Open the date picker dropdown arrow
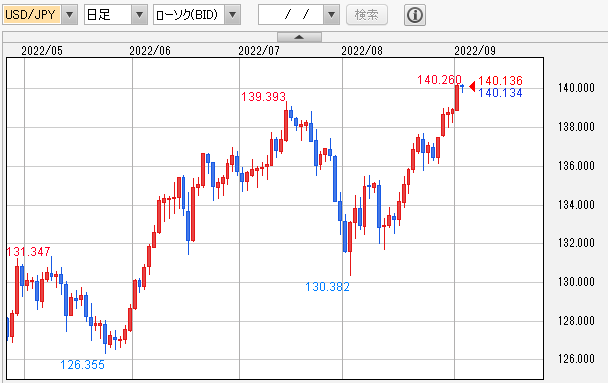The width and height of the screenshot is (608, 383). [332, 15]
